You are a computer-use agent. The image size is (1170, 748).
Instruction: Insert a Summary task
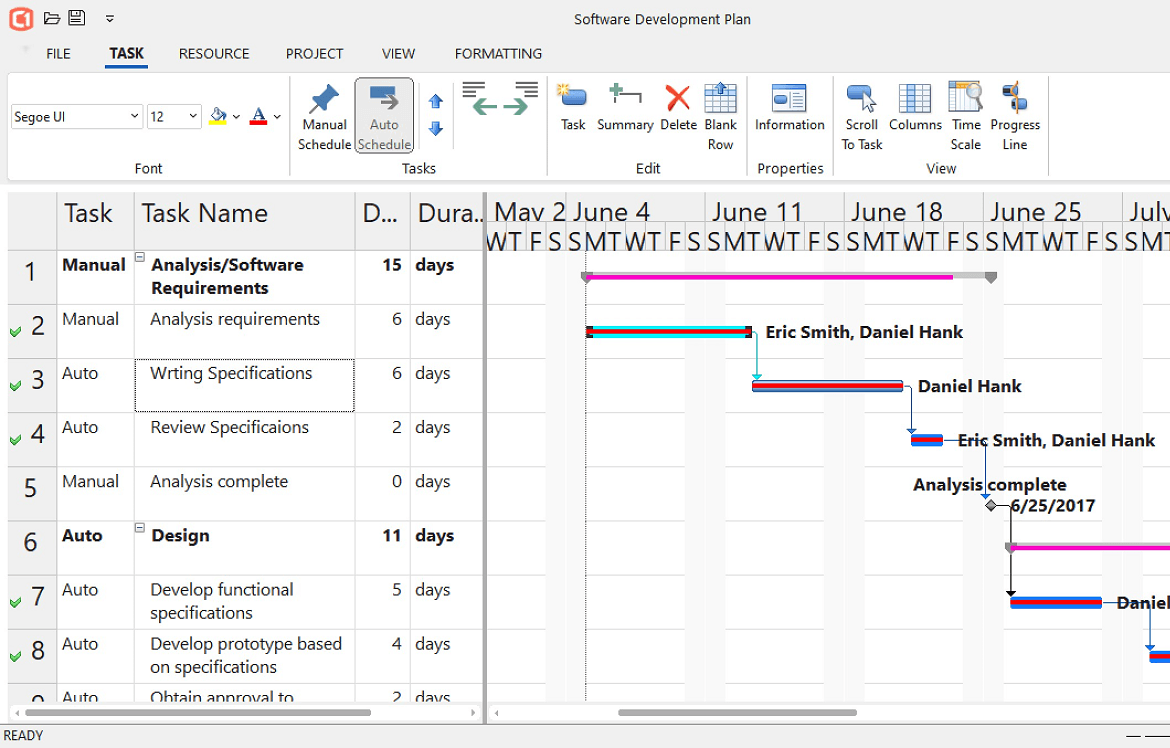625,108
